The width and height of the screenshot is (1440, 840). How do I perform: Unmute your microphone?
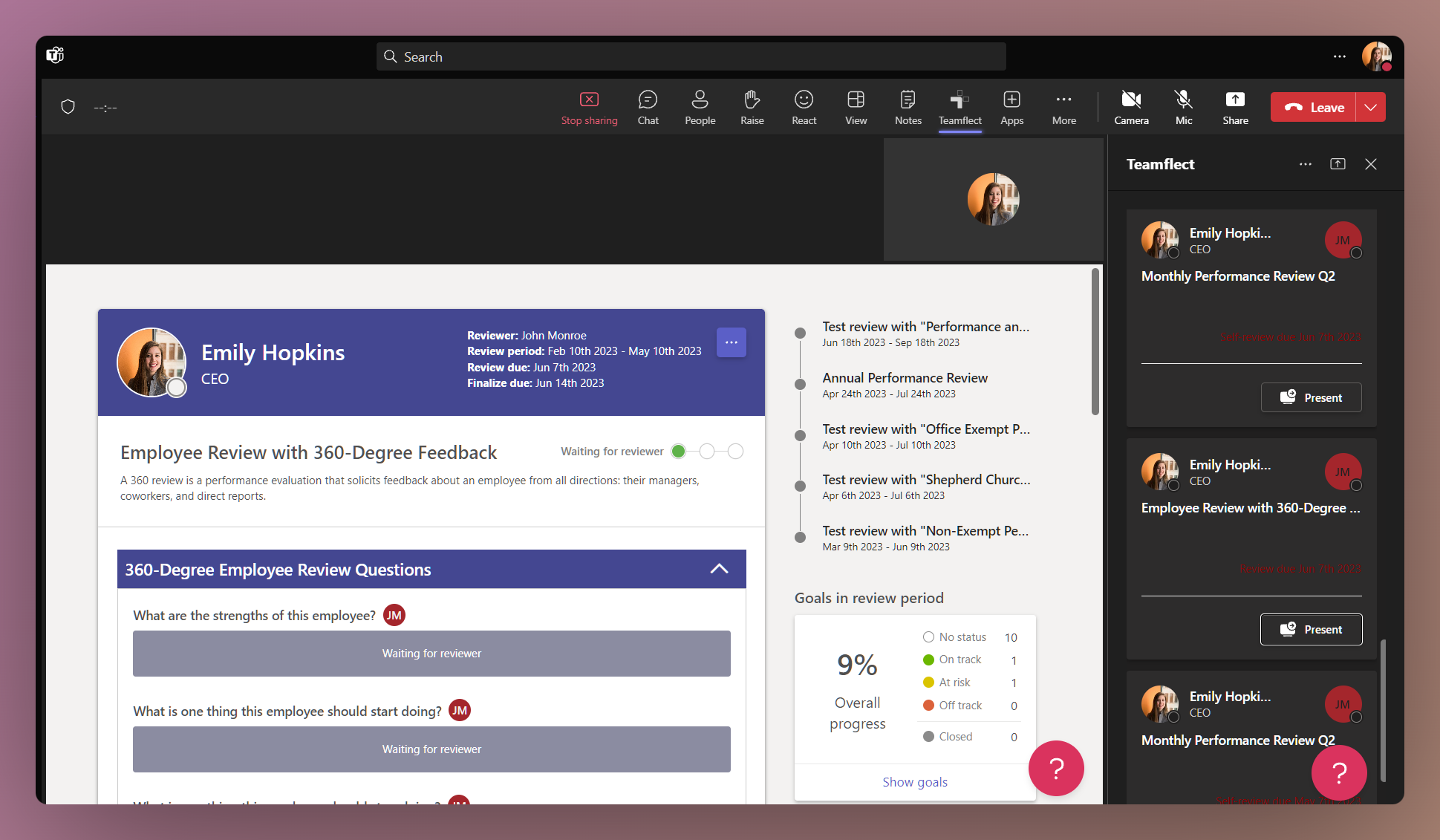point(1183,106)
